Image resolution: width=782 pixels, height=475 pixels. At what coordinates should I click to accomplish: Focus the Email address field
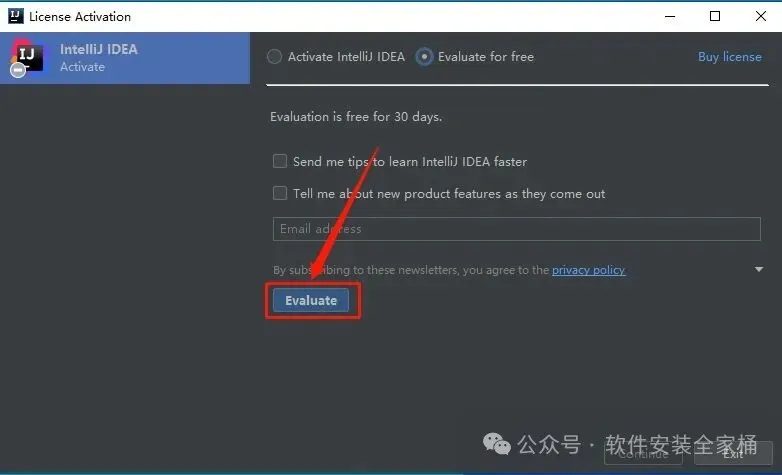pos(517,229)
